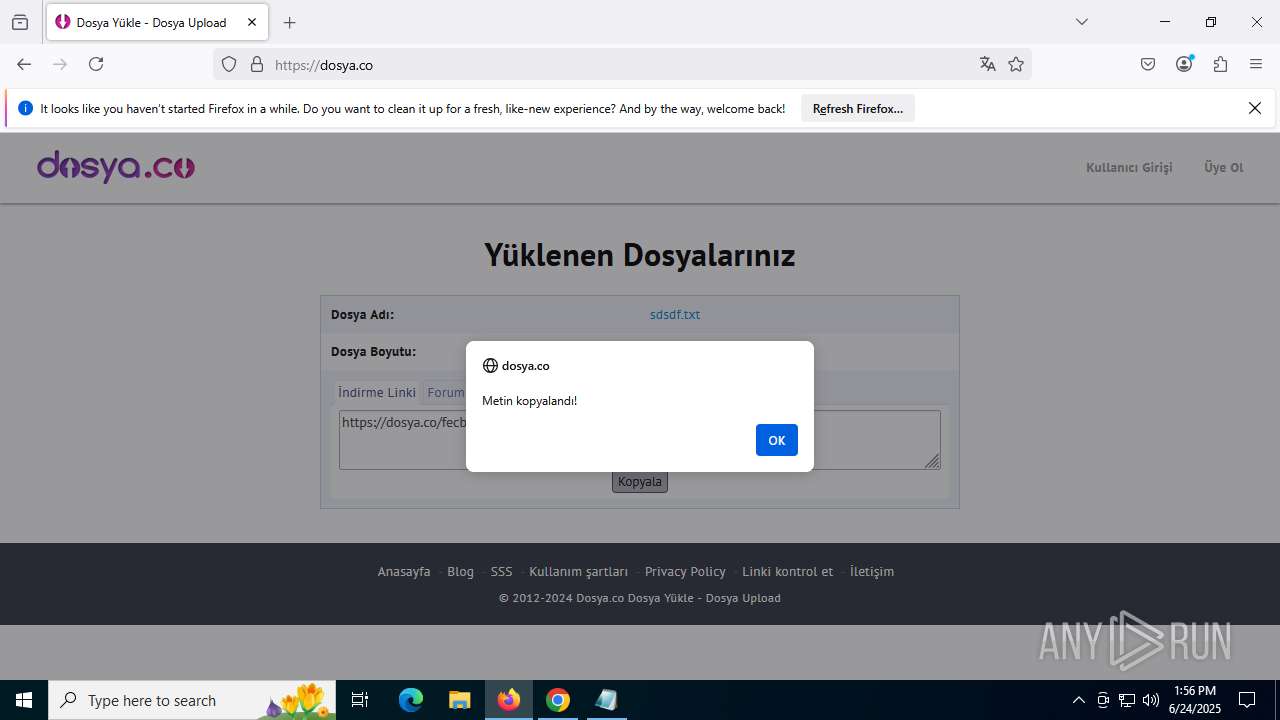Open the sdsdf.txt file link
1280x720 pixels.
click(675, 314)
